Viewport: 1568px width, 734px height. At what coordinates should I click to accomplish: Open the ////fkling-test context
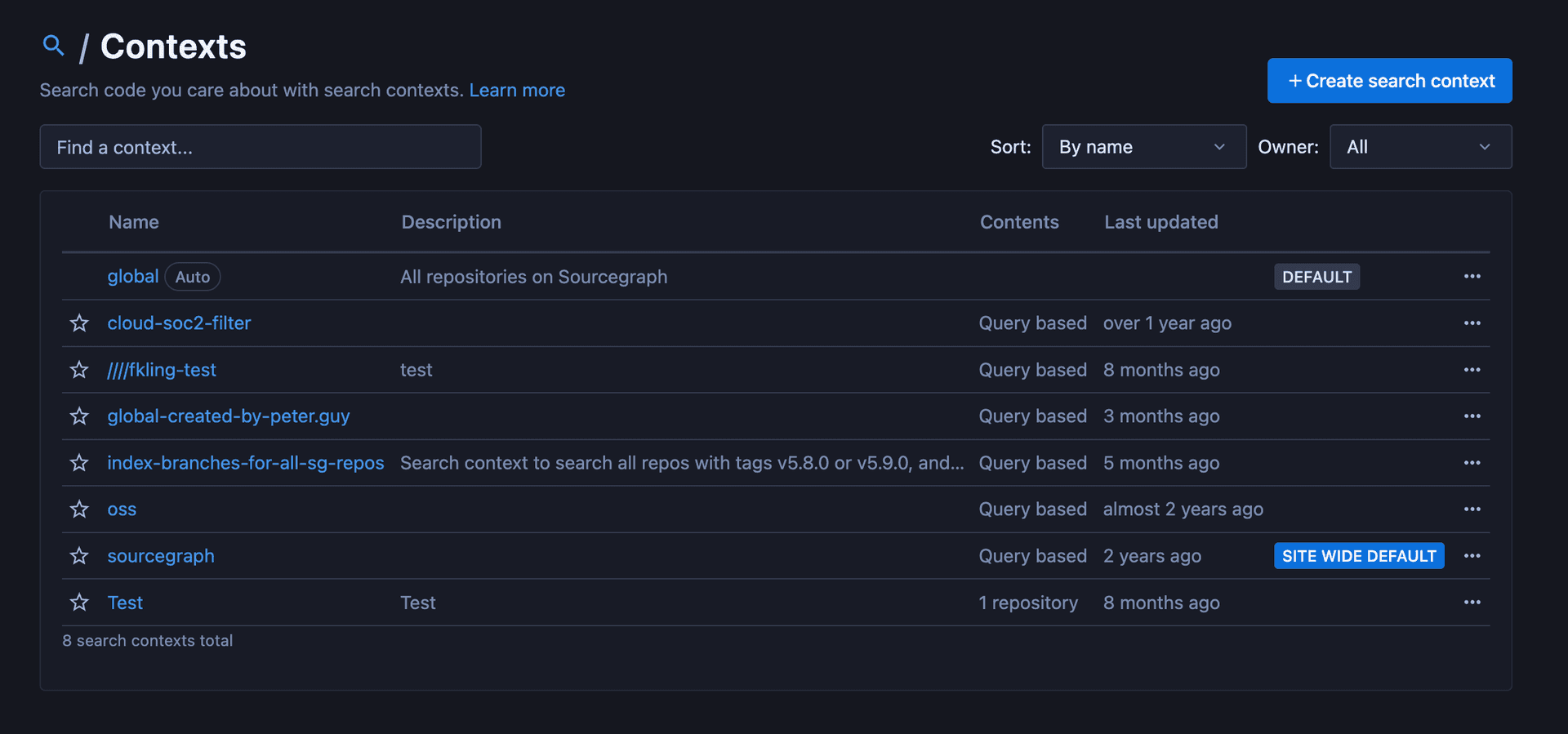pos(162,370)
